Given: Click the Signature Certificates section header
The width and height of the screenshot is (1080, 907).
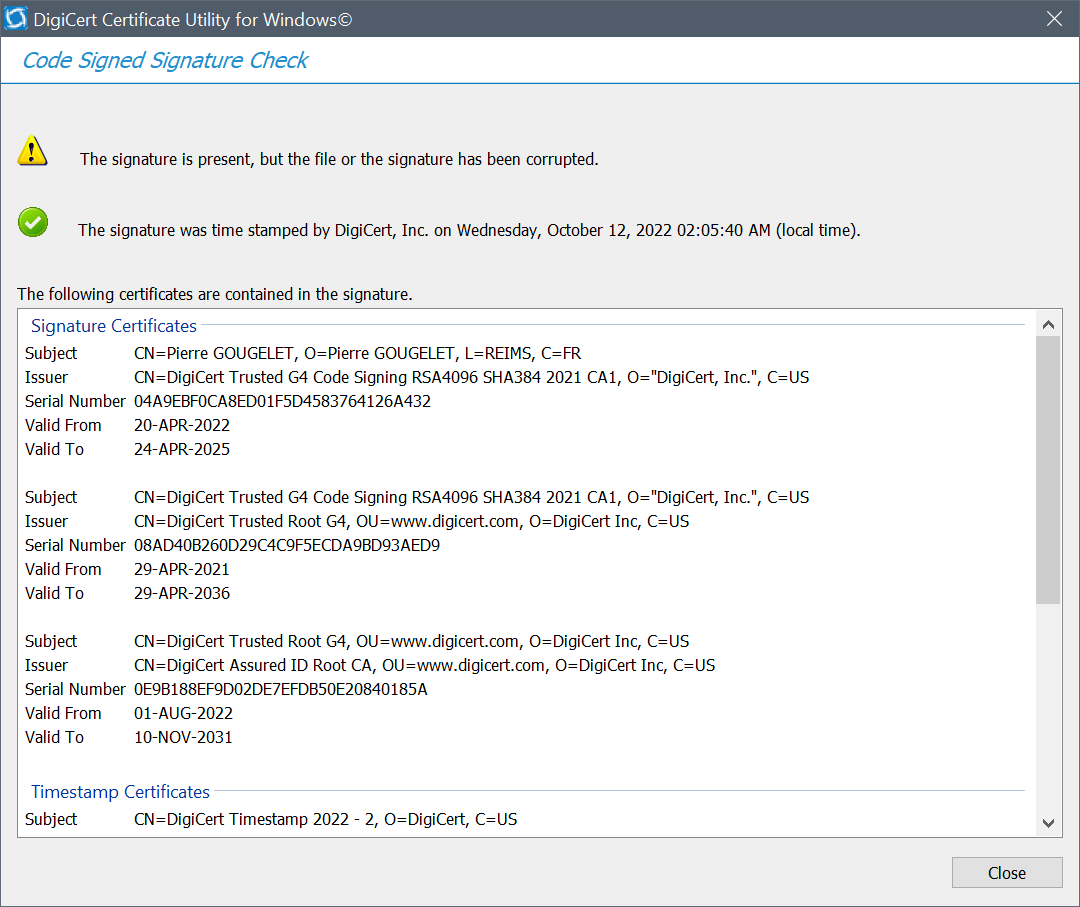Looking at the screenshot, I should coord(114,326).
